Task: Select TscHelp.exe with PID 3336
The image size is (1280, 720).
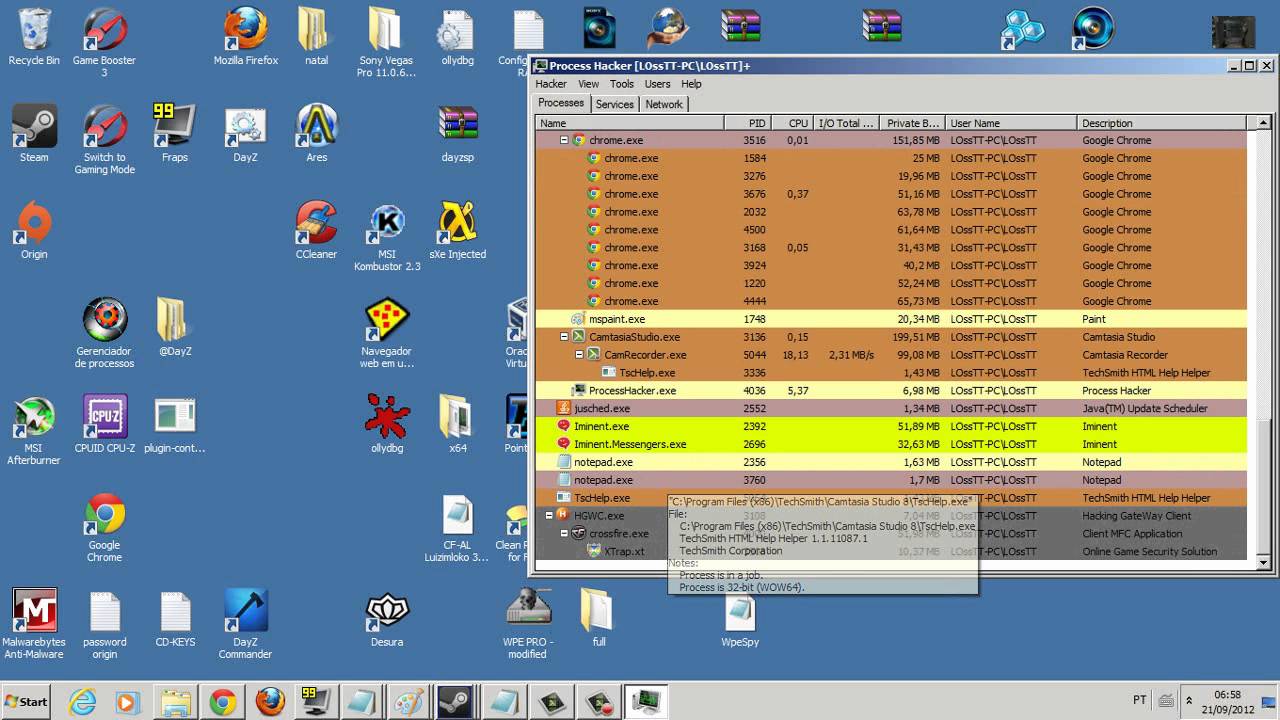Action: click(x=891, y=373)
